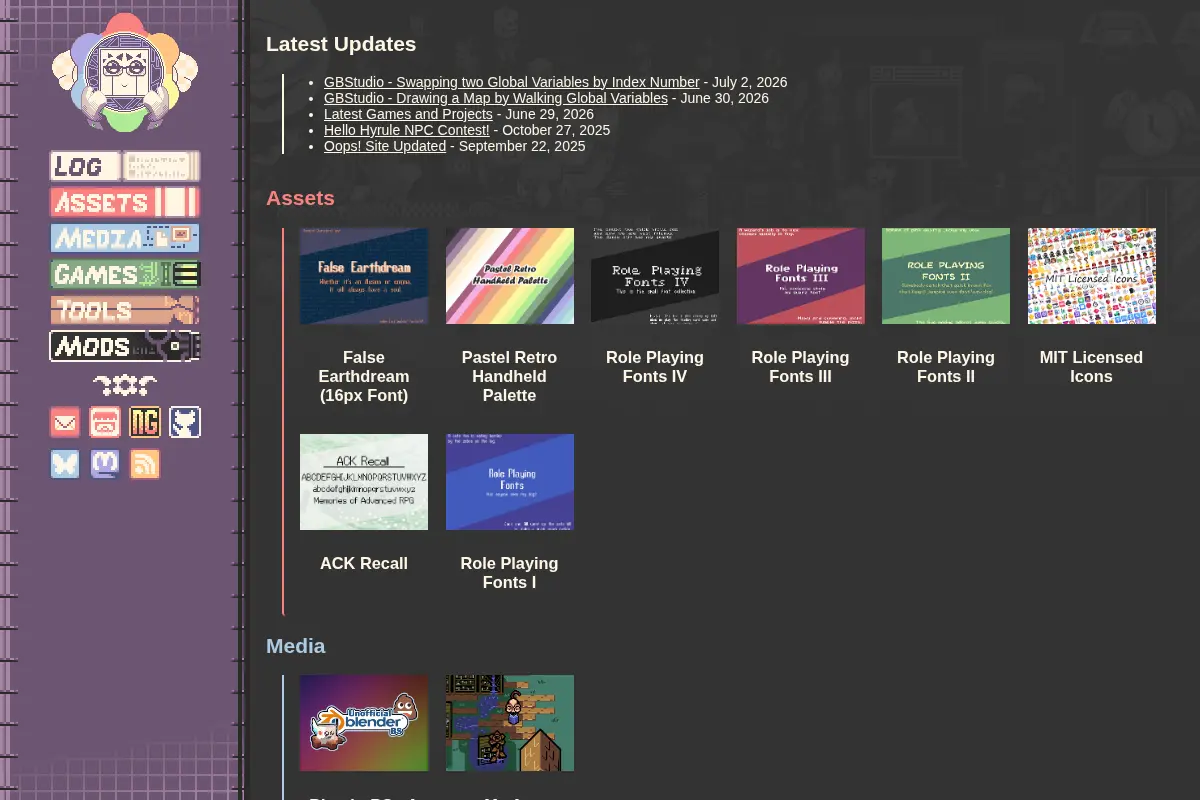
Task: Select the TOOLS navigation banner
Action: coord(125,310)
